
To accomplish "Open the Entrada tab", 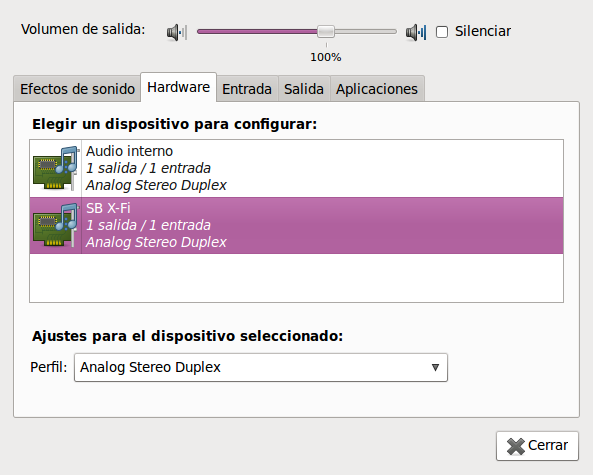I will pyautogui.click(x=247, y=89).
